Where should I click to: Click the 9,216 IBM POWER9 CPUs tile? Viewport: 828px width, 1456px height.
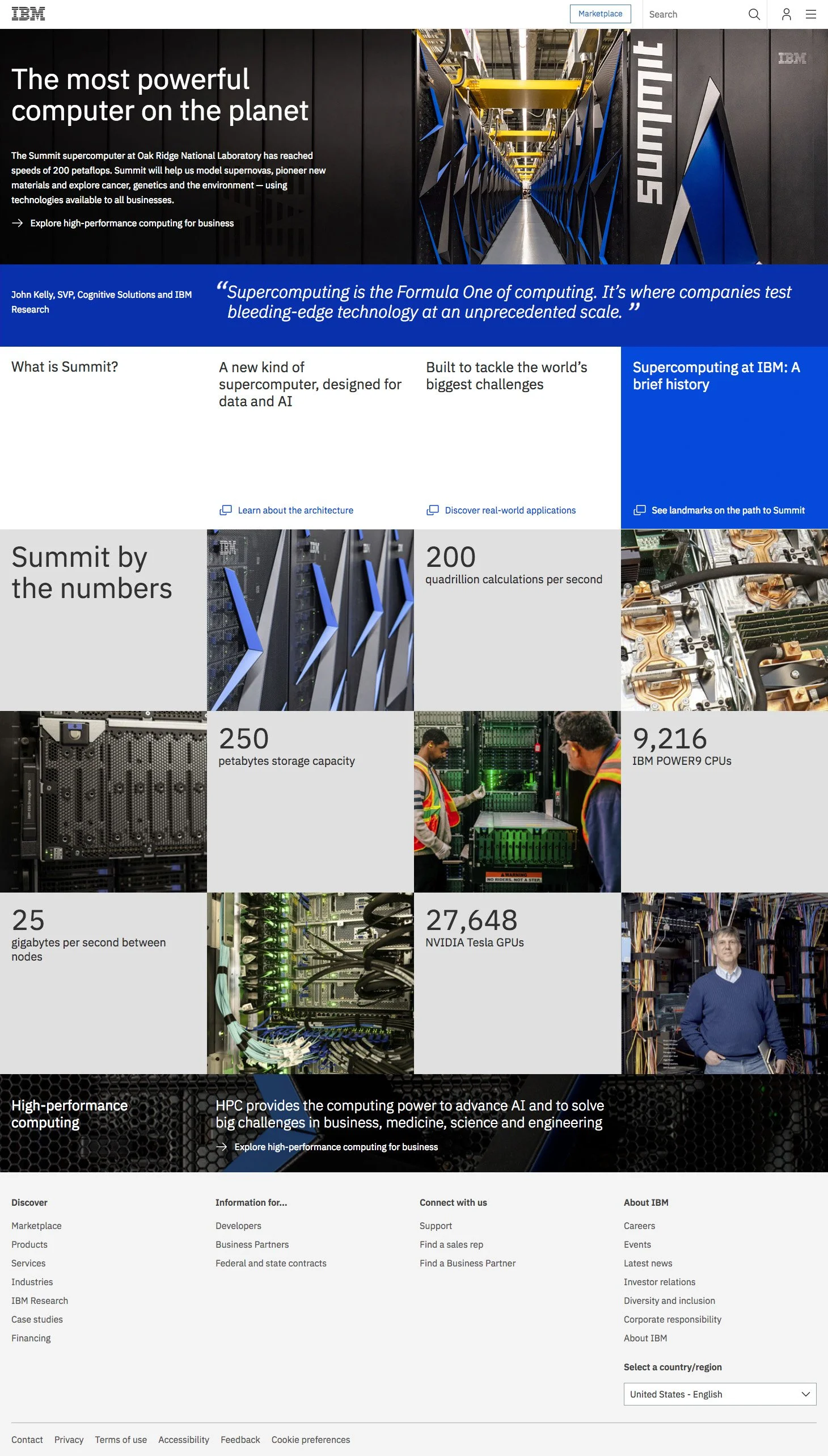click(x=725, y=801)
